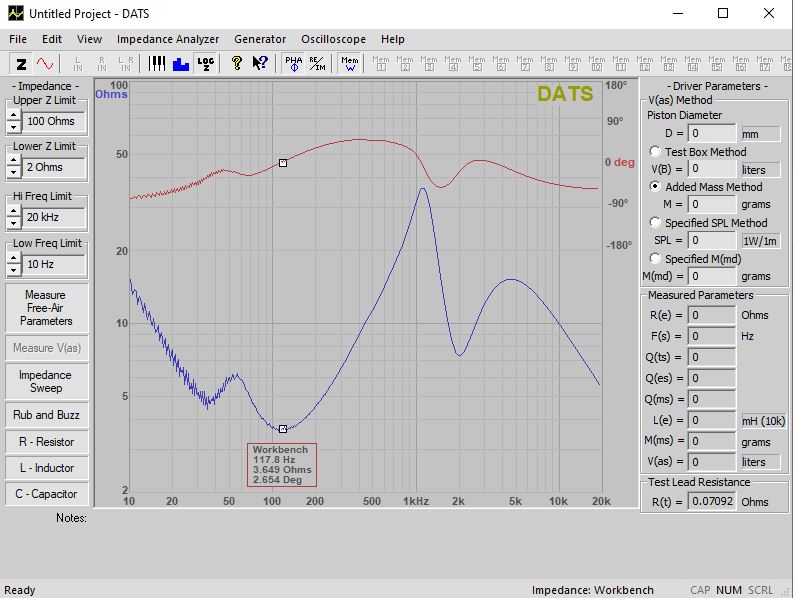Screen dimensions: 793x598
Task: Select the Mem 8 memory slot
Action: tap(549, 64)
